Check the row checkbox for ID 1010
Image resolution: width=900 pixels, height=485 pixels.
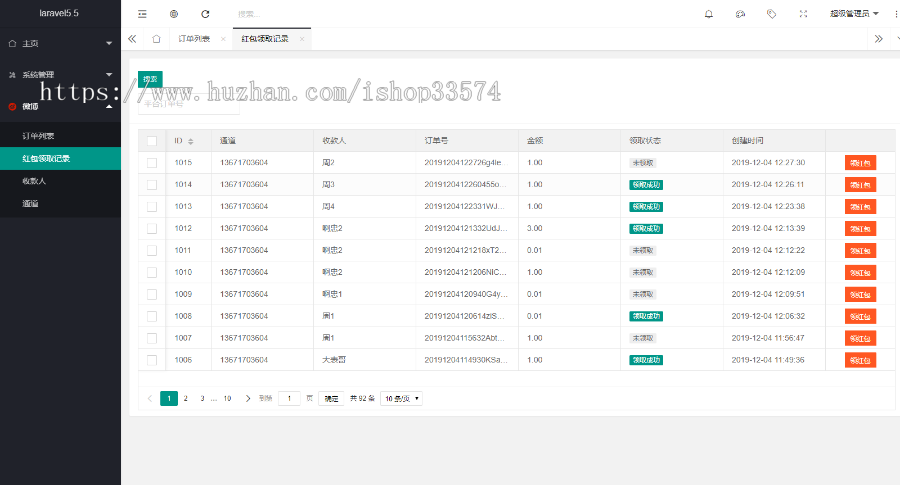click(152, 273)
